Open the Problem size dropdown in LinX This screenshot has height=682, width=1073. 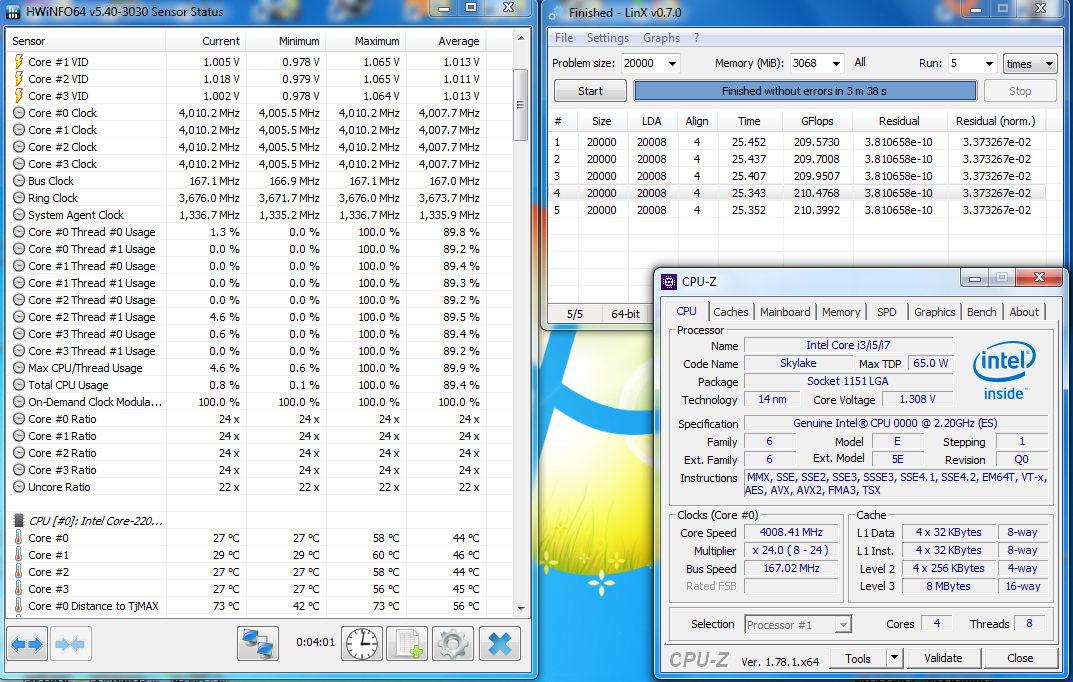[673, 64]
